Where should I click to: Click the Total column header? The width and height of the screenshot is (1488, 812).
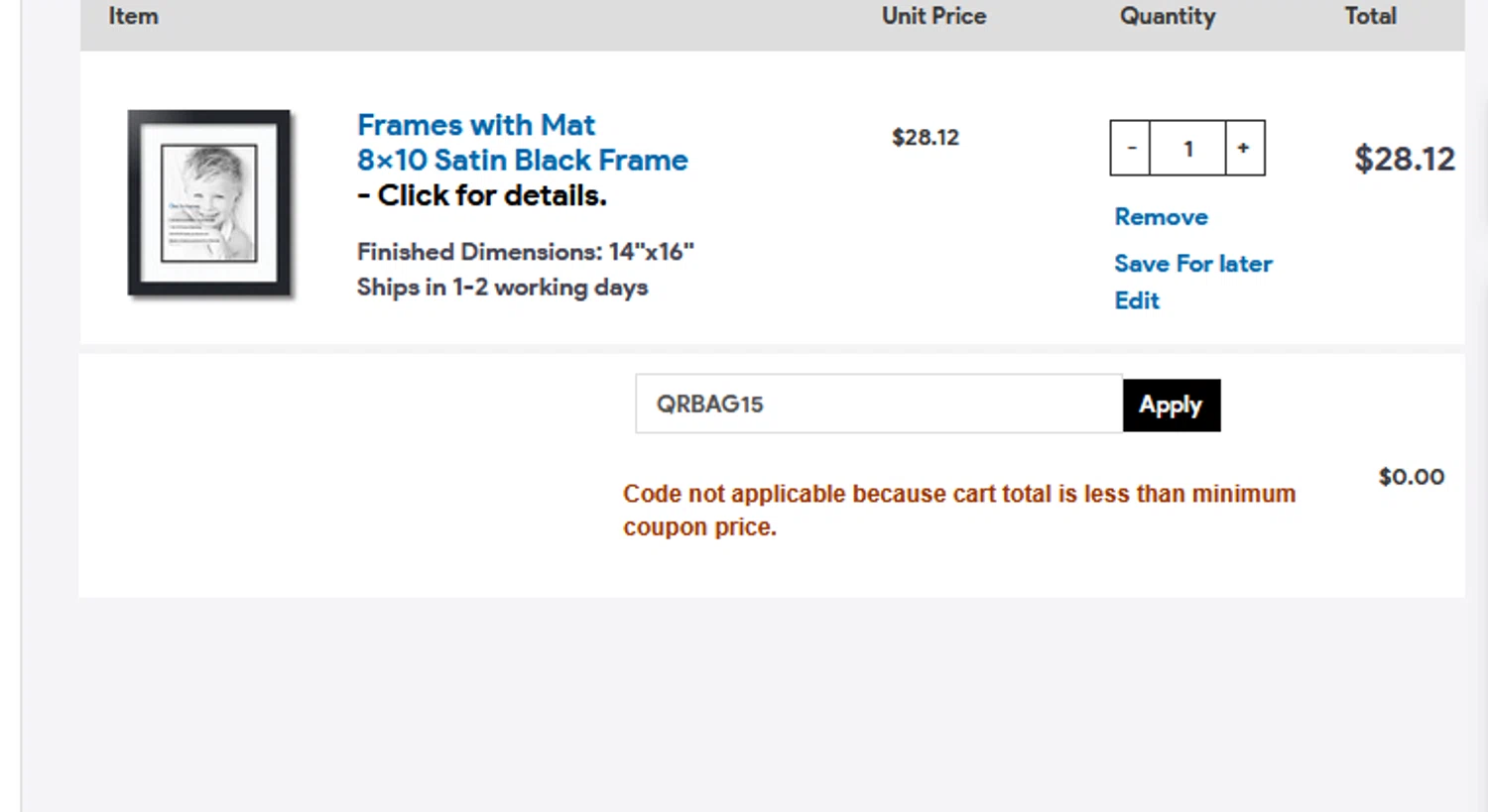[x=1370, y=17]
